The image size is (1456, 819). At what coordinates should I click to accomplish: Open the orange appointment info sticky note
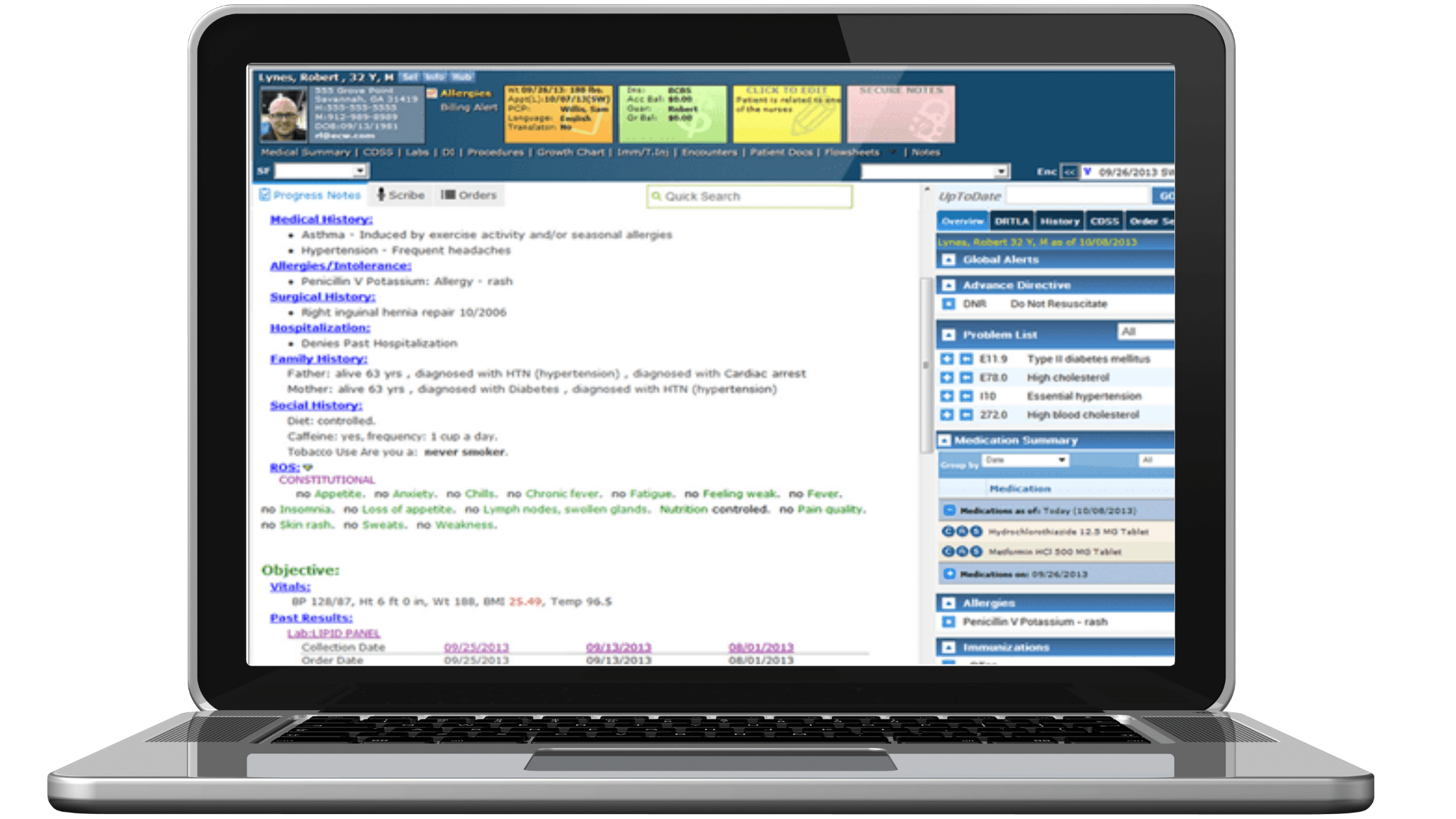[558, 114]
